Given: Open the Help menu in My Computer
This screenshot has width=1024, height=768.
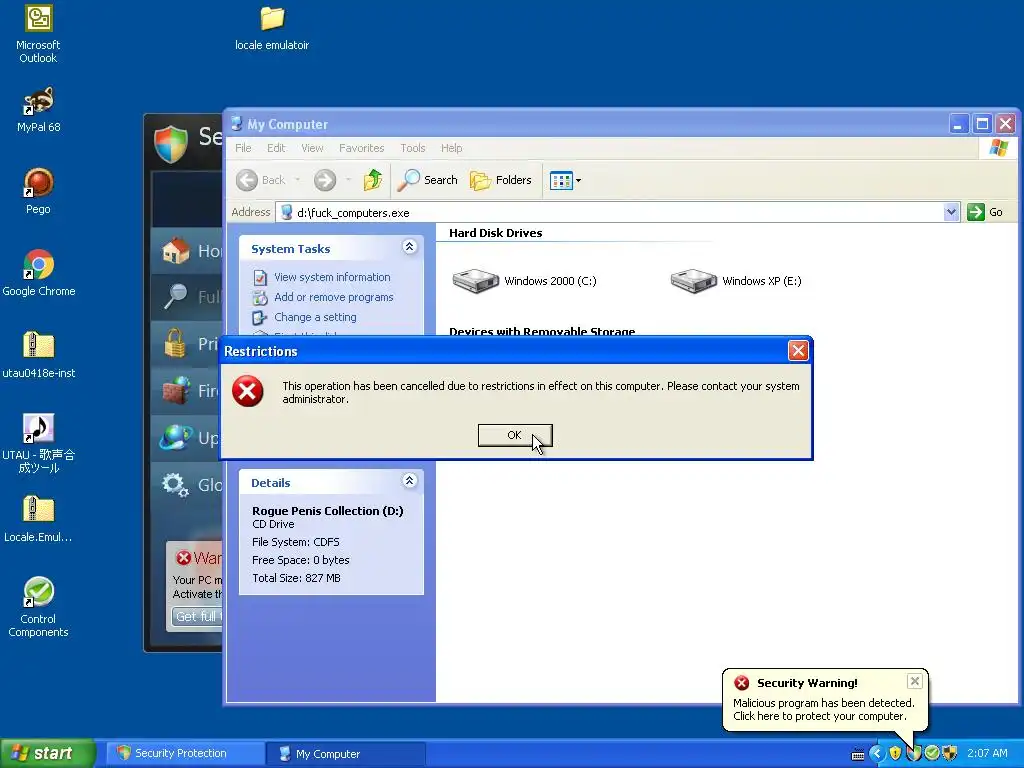Looking at the screenshot, I should (x=451, y=148).
